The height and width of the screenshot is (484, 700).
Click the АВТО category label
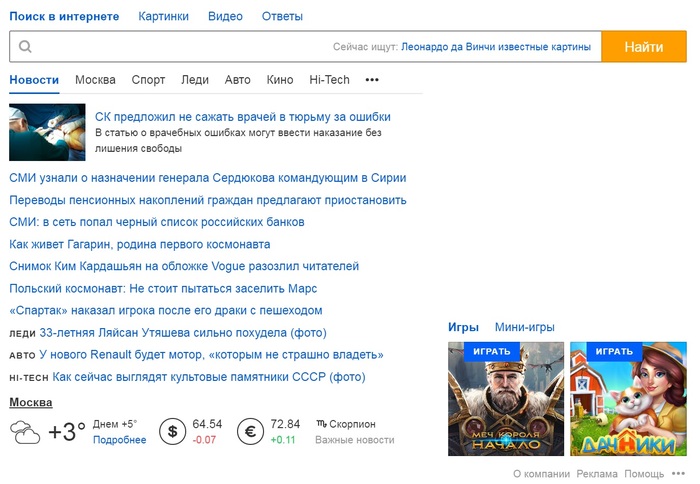22,355
